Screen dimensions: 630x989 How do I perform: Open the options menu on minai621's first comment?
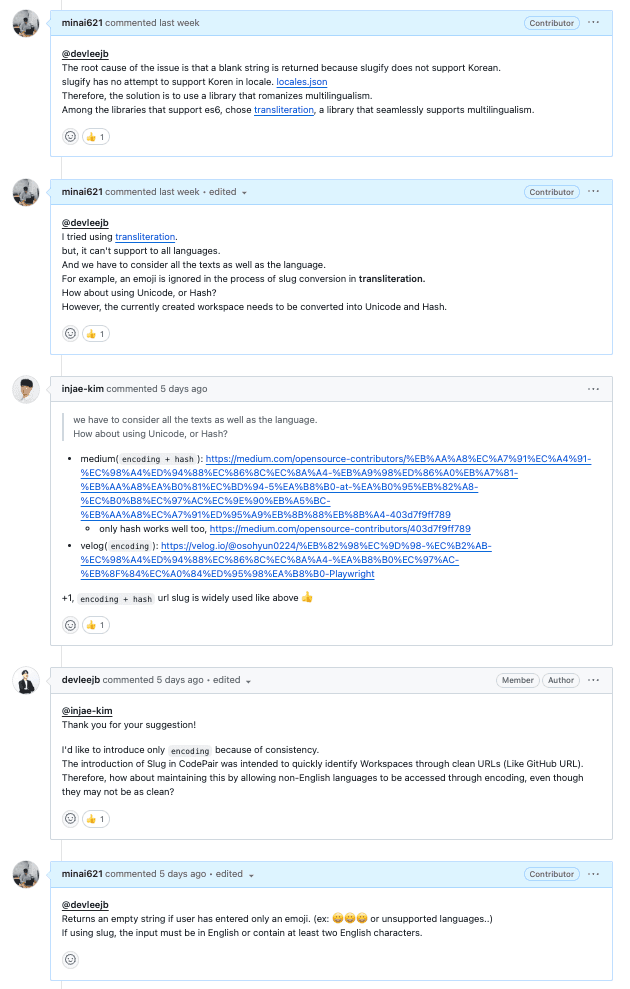pos(595,22)
